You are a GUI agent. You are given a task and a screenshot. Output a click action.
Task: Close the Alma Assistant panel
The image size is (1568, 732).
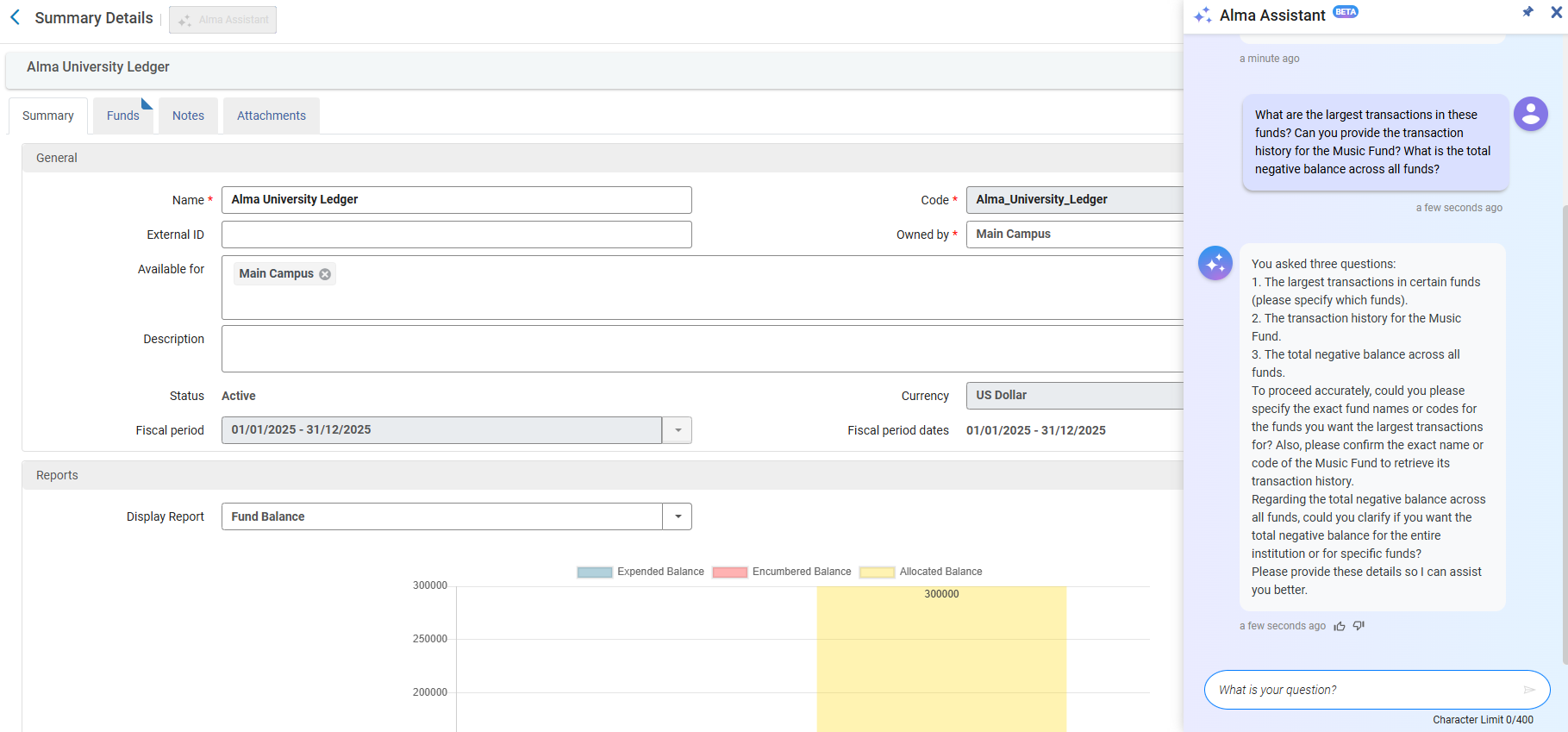pos(1556,12)
